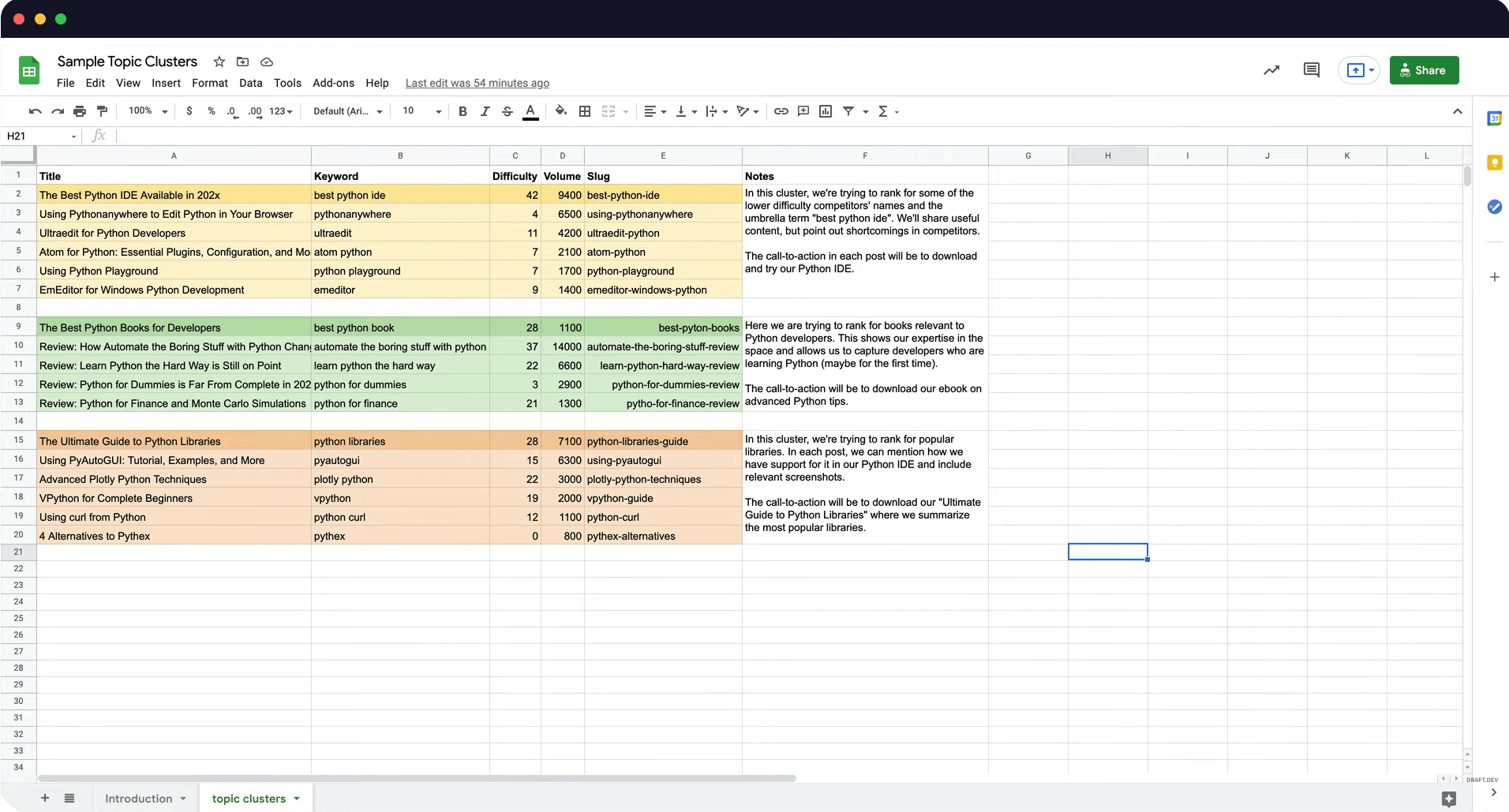Open the fill color paint bucket
This screenshot has width=1509, height=812.
(561, 111)
